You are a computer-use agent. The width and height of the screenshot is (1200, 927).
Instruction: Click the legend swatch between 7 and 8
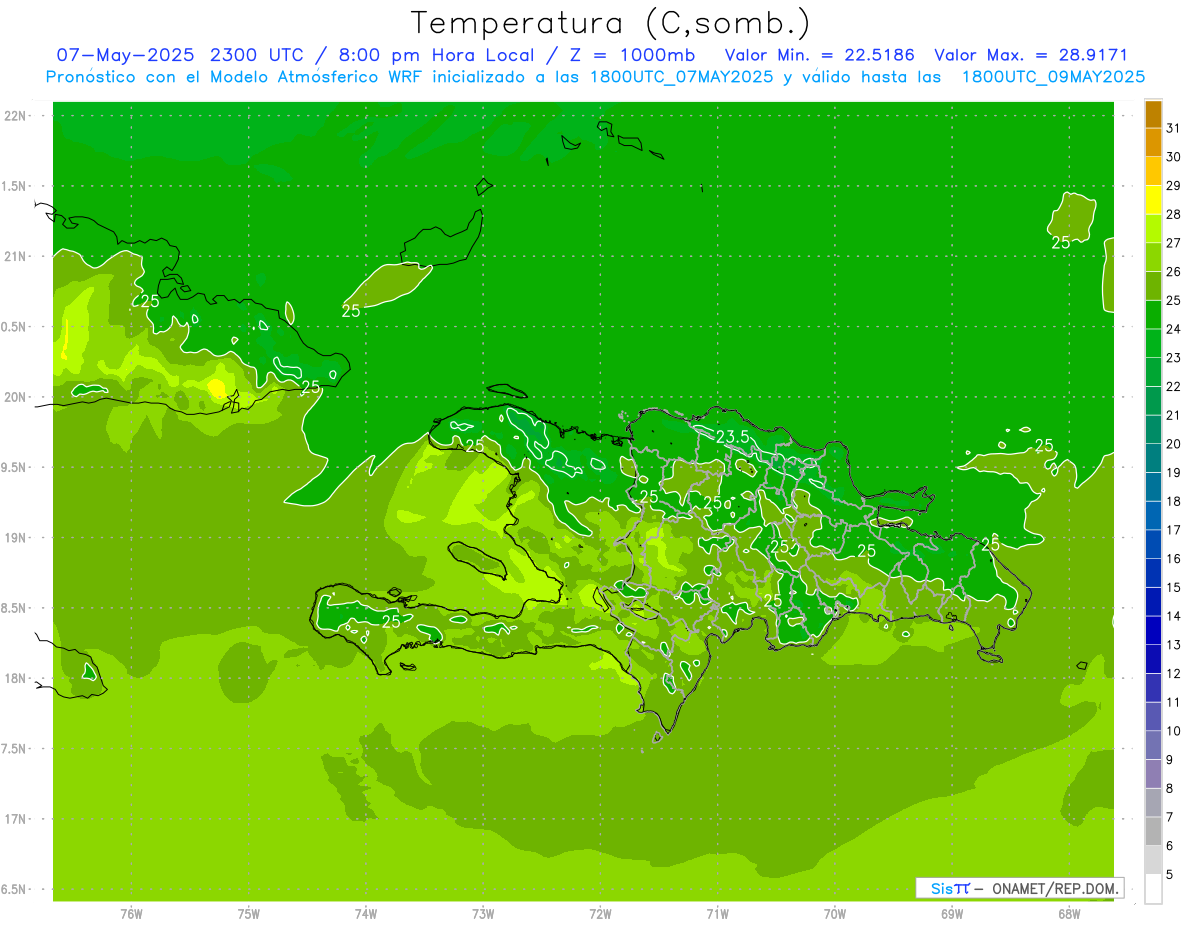click(1153, 803)
